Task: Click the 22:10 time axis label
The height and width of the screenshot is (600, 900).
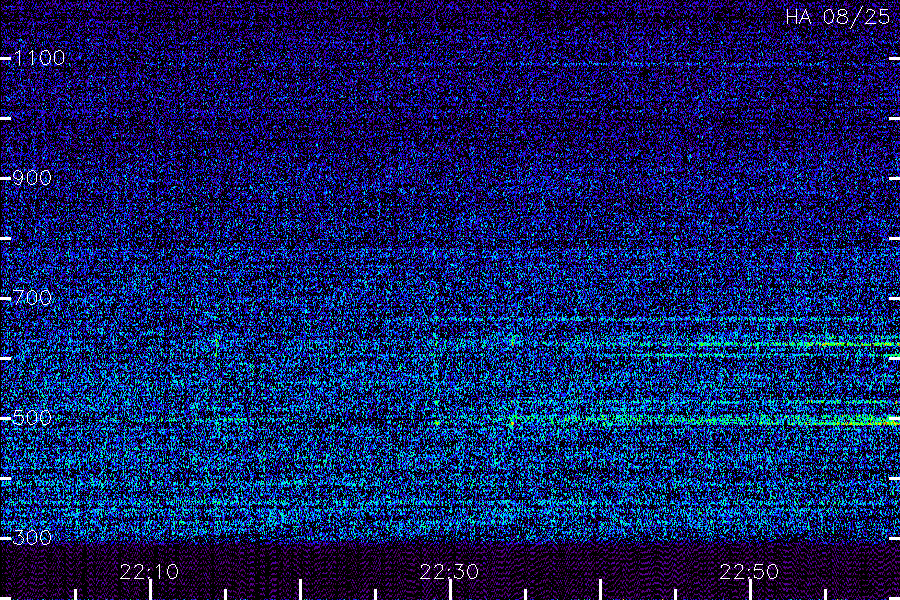Action: (x=149, y=572)
